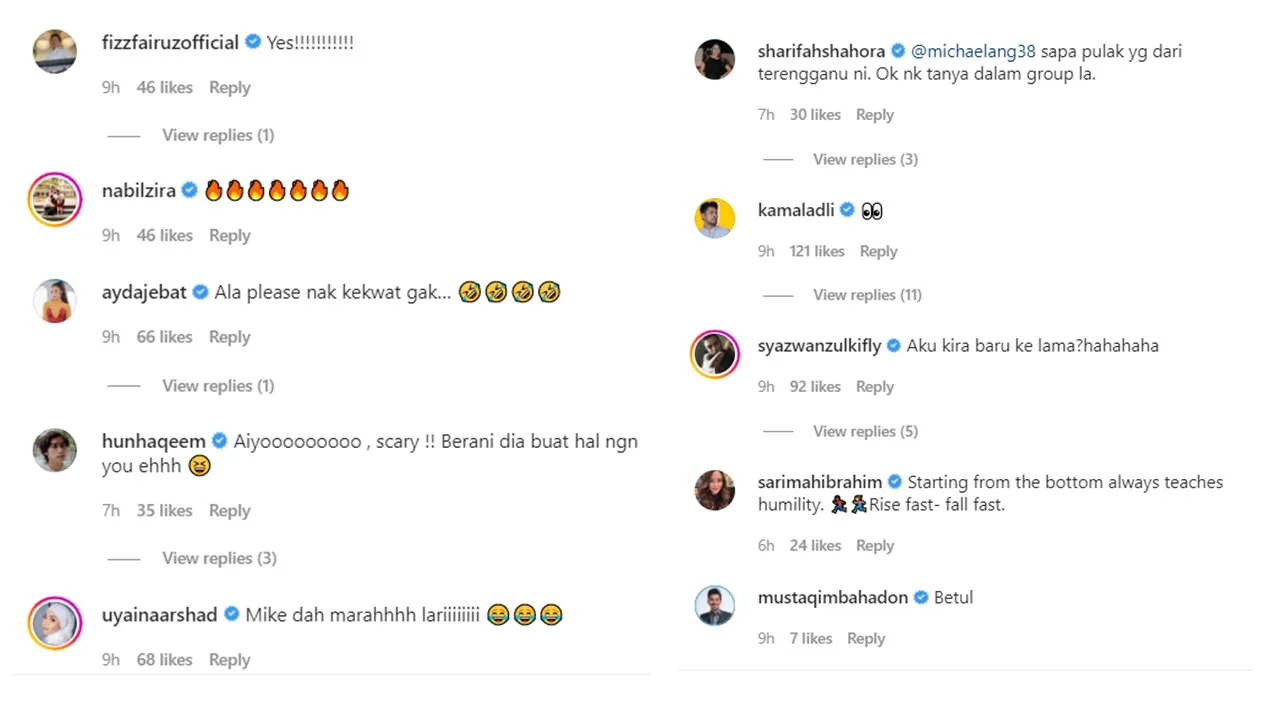The image size is (1280, 720).
Task: Click fizzfairuzofficial's profile avatar
Action: (x=55, y=52)
